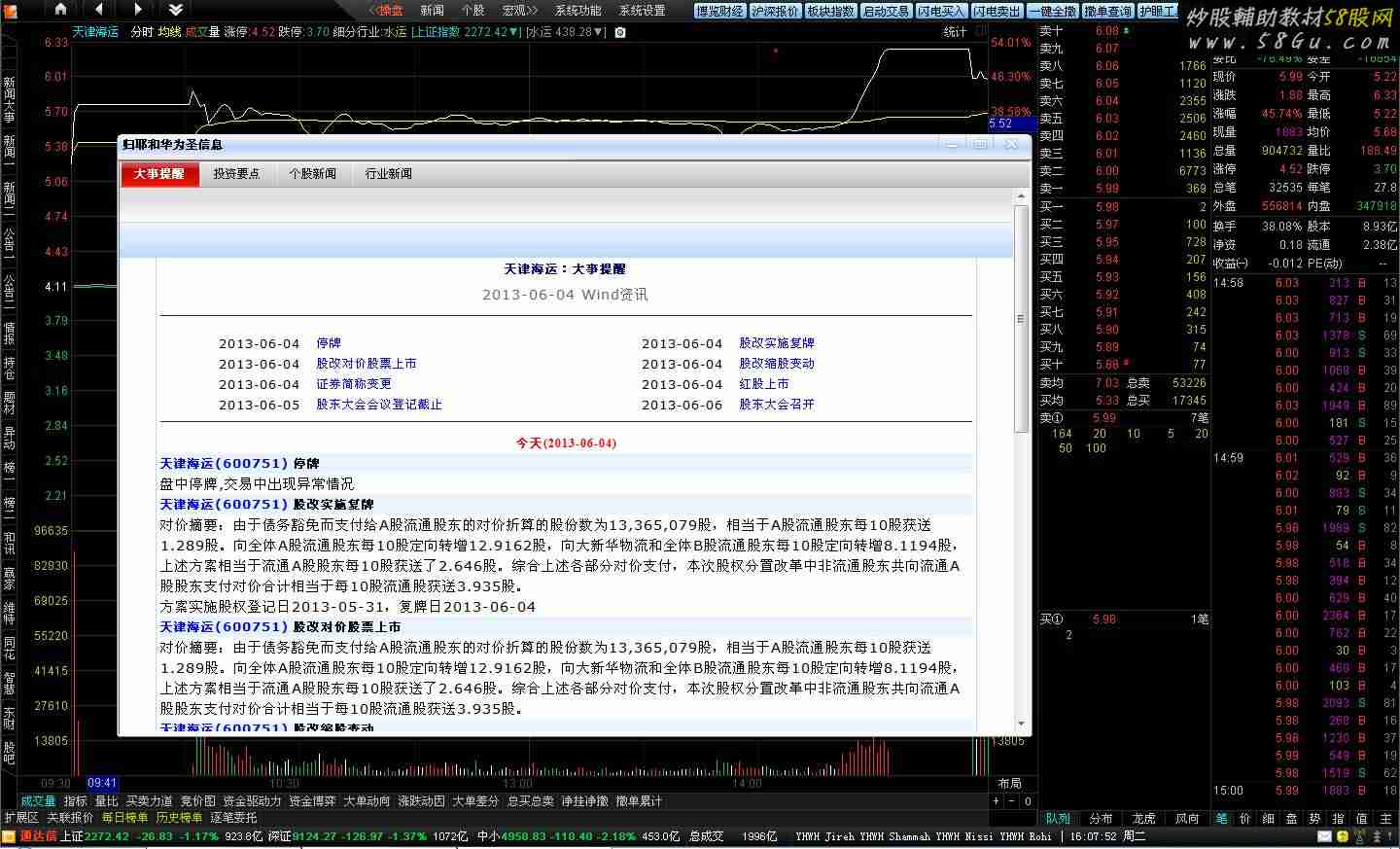Screen dimensions: 1400x849
Task: Open the 行业新闻 tab
Action: click(388, 174)
